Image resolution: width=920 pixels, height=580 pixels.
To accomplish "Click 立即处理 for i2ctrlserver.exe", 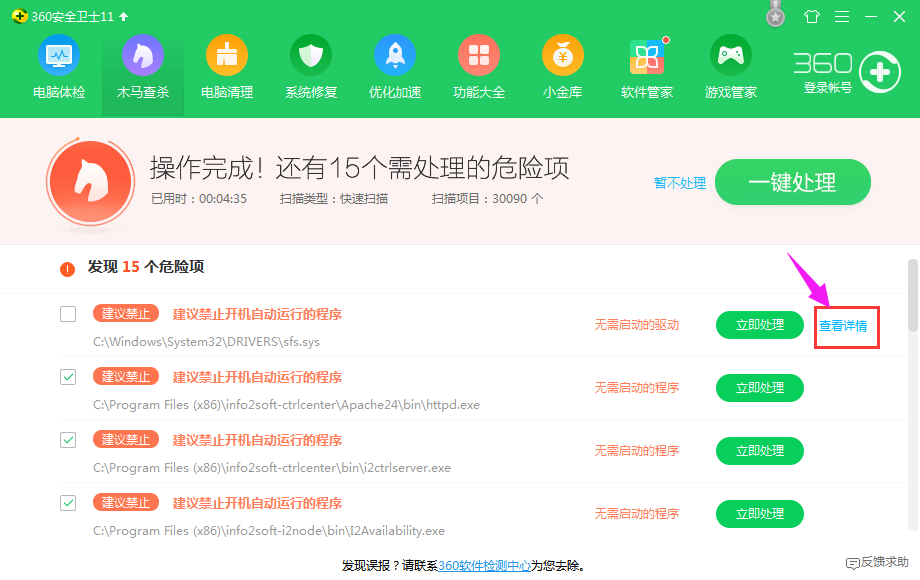I will pyautogui.click(x=760, y=451).
